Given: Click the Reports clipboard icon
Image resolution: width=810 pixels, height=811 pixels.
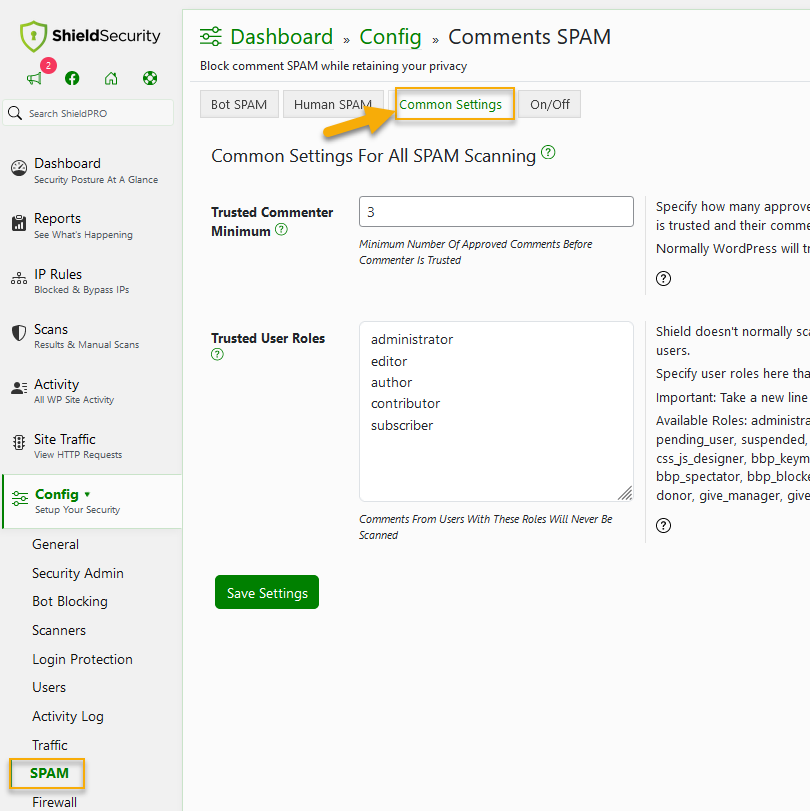Looking at the screenshot, I should [x=19, y=223].
